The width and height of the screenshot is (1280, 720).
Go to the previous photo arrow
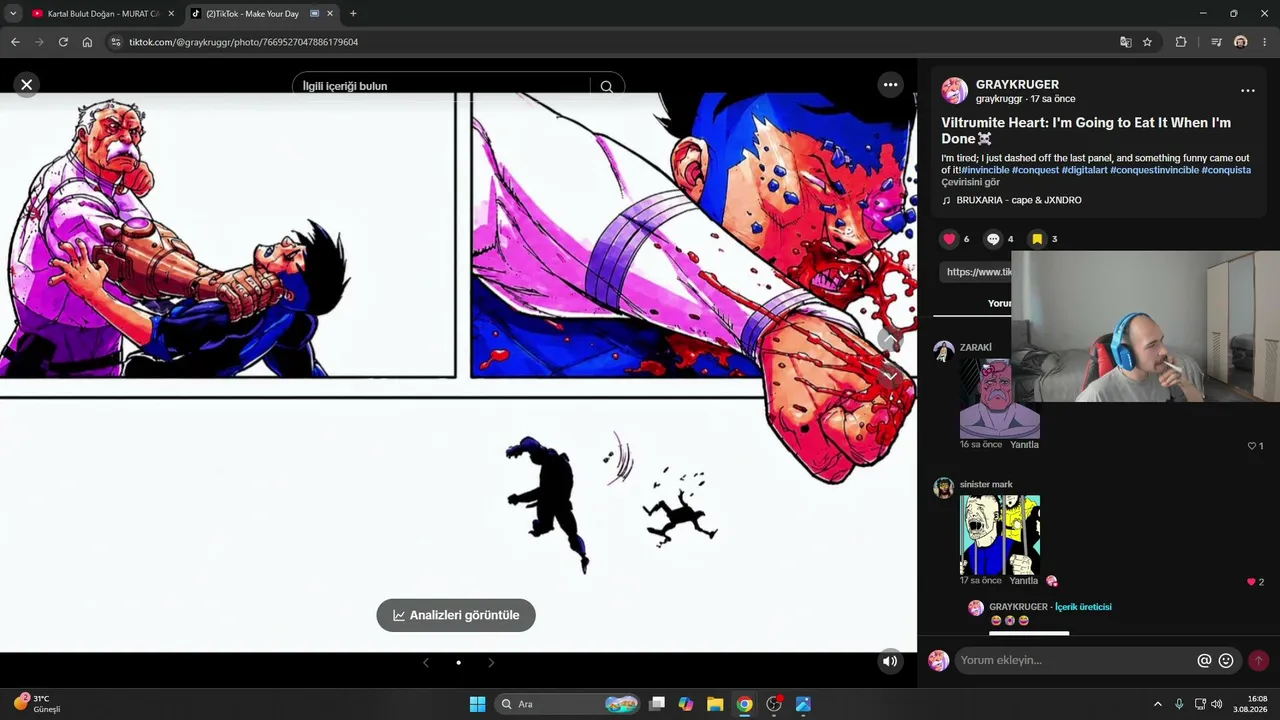pos(426,662)
